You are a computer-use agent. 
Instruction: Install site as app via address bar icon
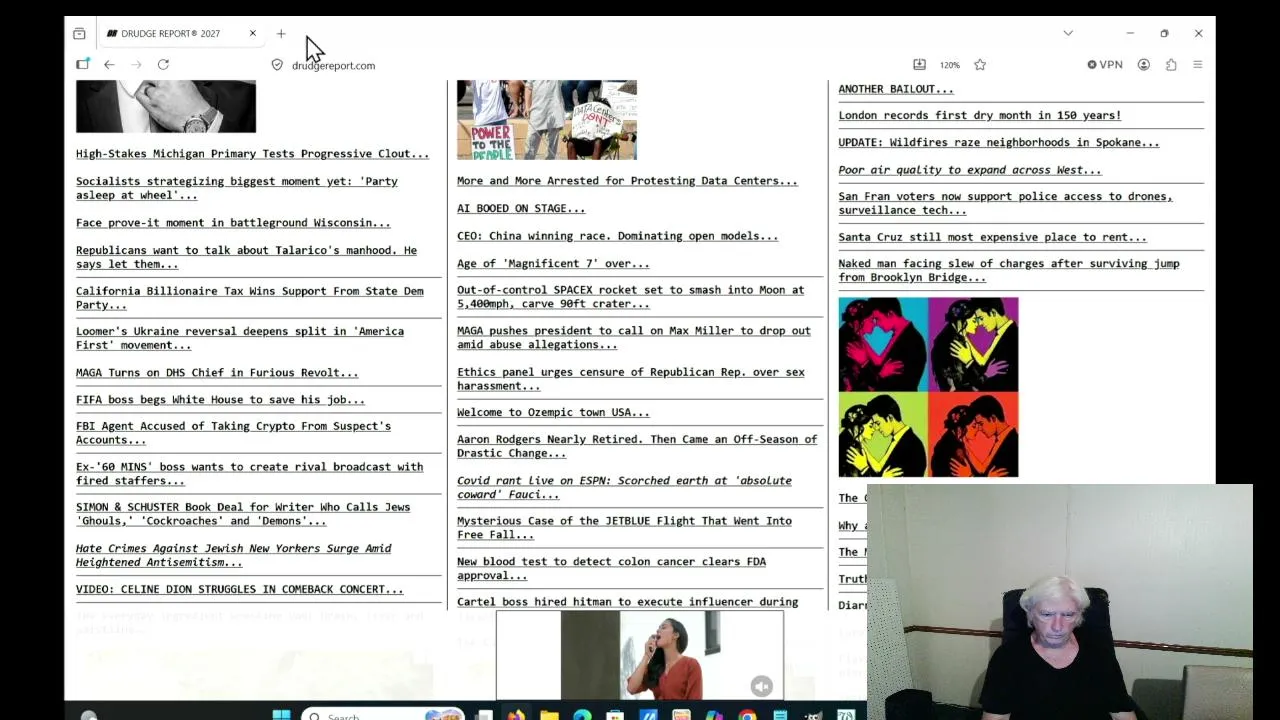pyautogui.click(x=919, y=65)
